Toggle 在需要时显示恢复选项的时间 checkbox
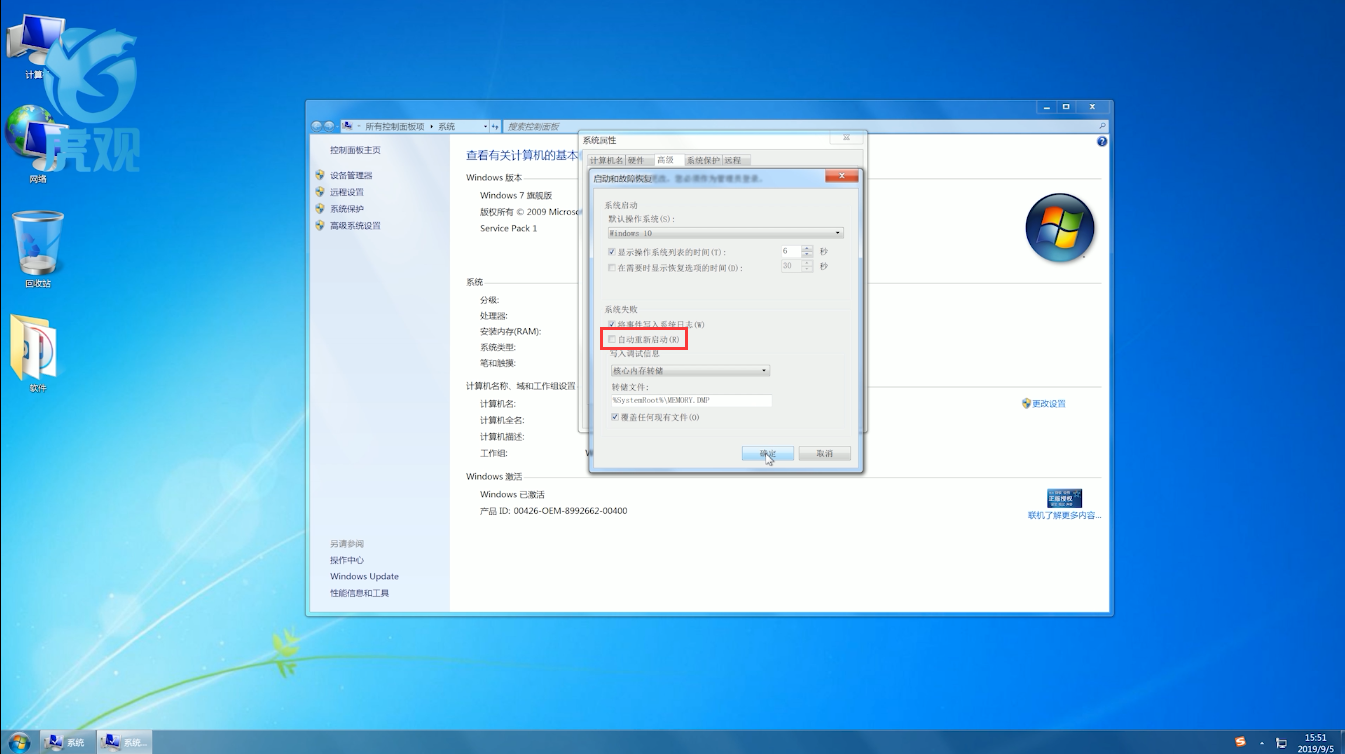 [x=613, y=267]
